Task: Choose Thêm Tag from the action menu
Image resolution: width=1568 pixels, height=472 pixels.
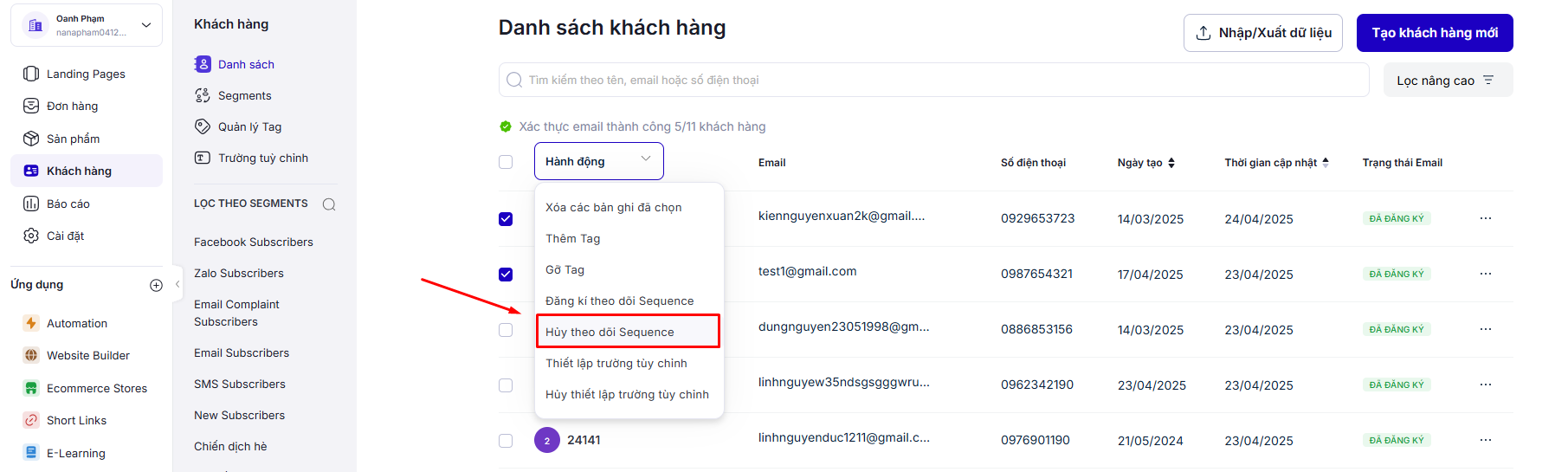Action: coord(573,238)
